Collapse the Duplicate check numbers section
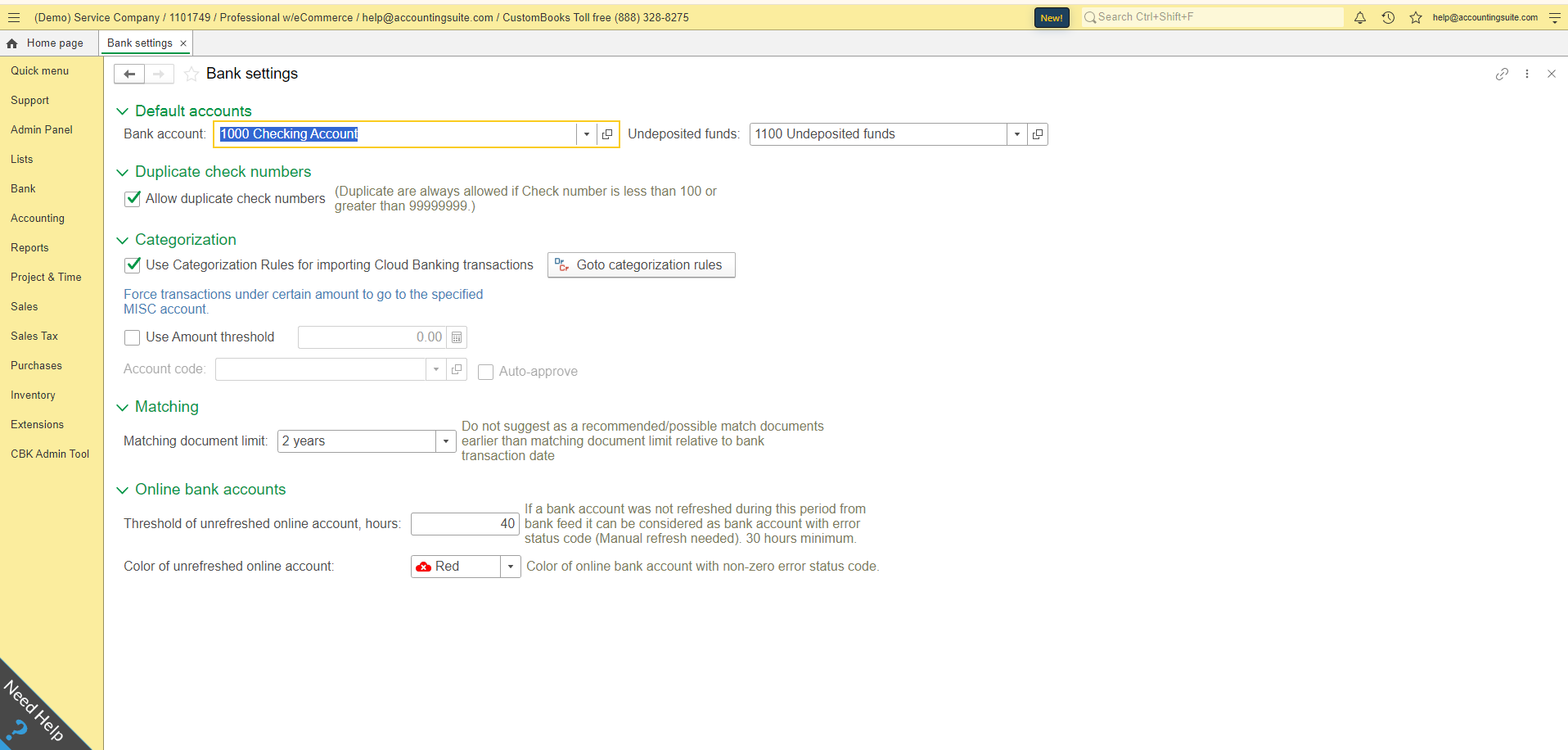Screen dimensions: 1568x750 click(123, 172)
